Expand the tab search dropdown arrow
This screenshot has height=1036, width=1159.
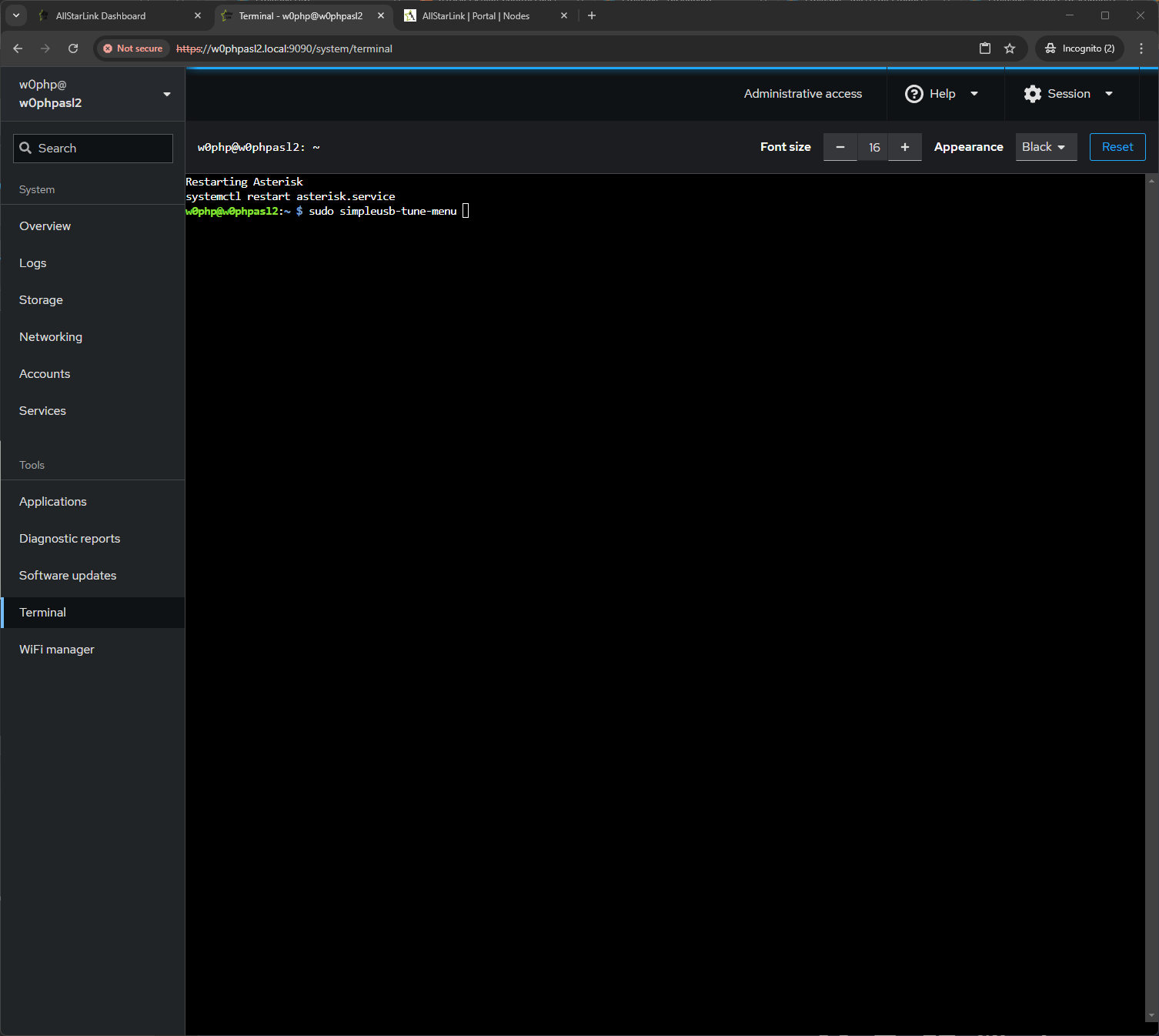pyautogui.click(x=16, y=15)
